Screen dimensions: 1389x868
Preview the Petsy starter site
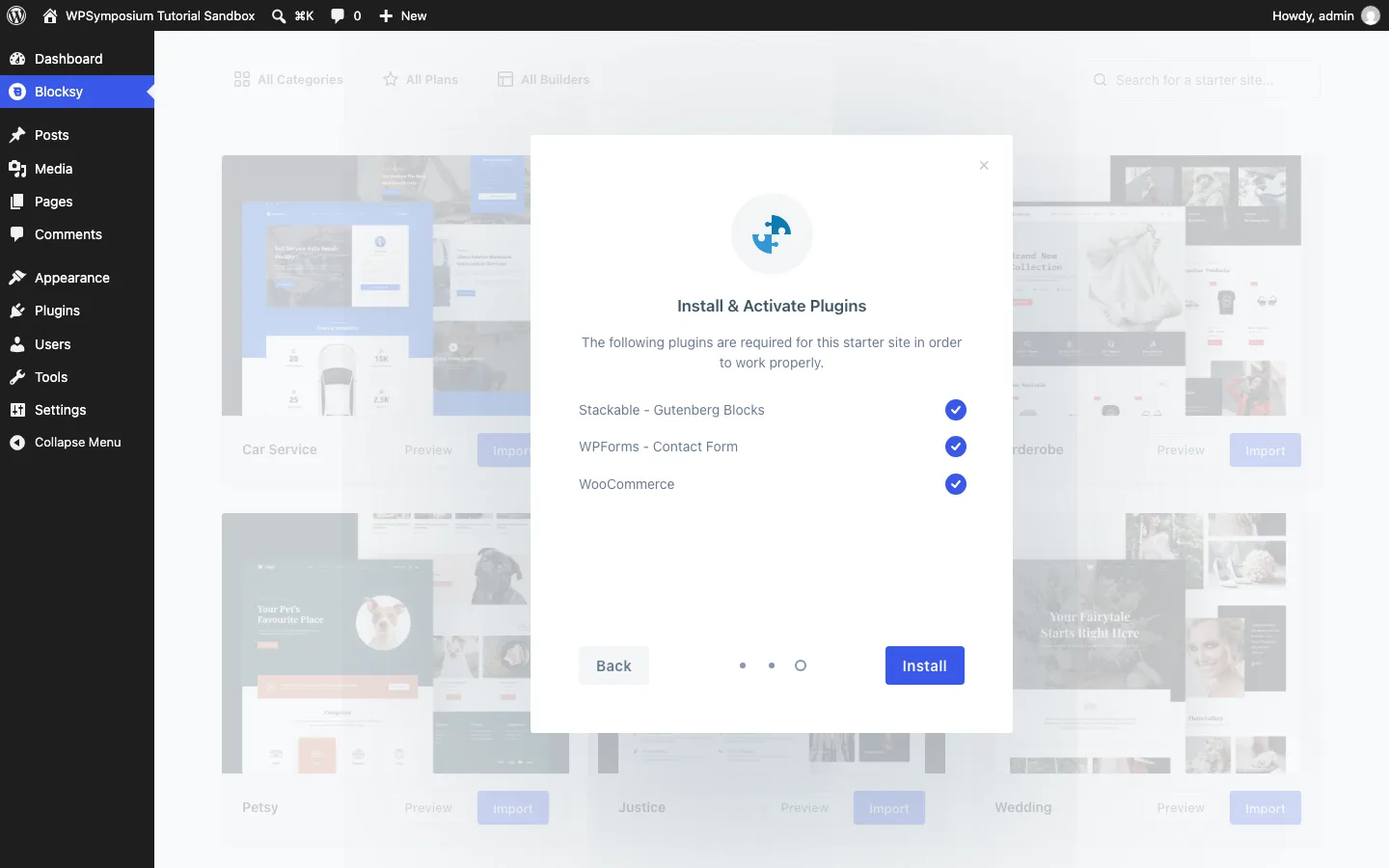click(428, 808)
